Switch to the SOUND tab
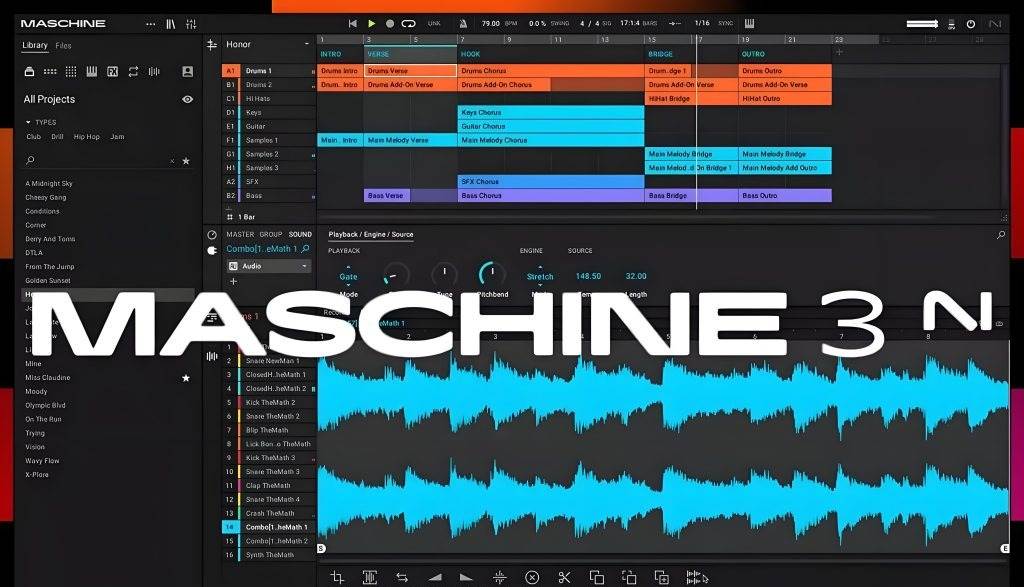1024x587 pixels. pyautogui.click(x=300, y=234)
